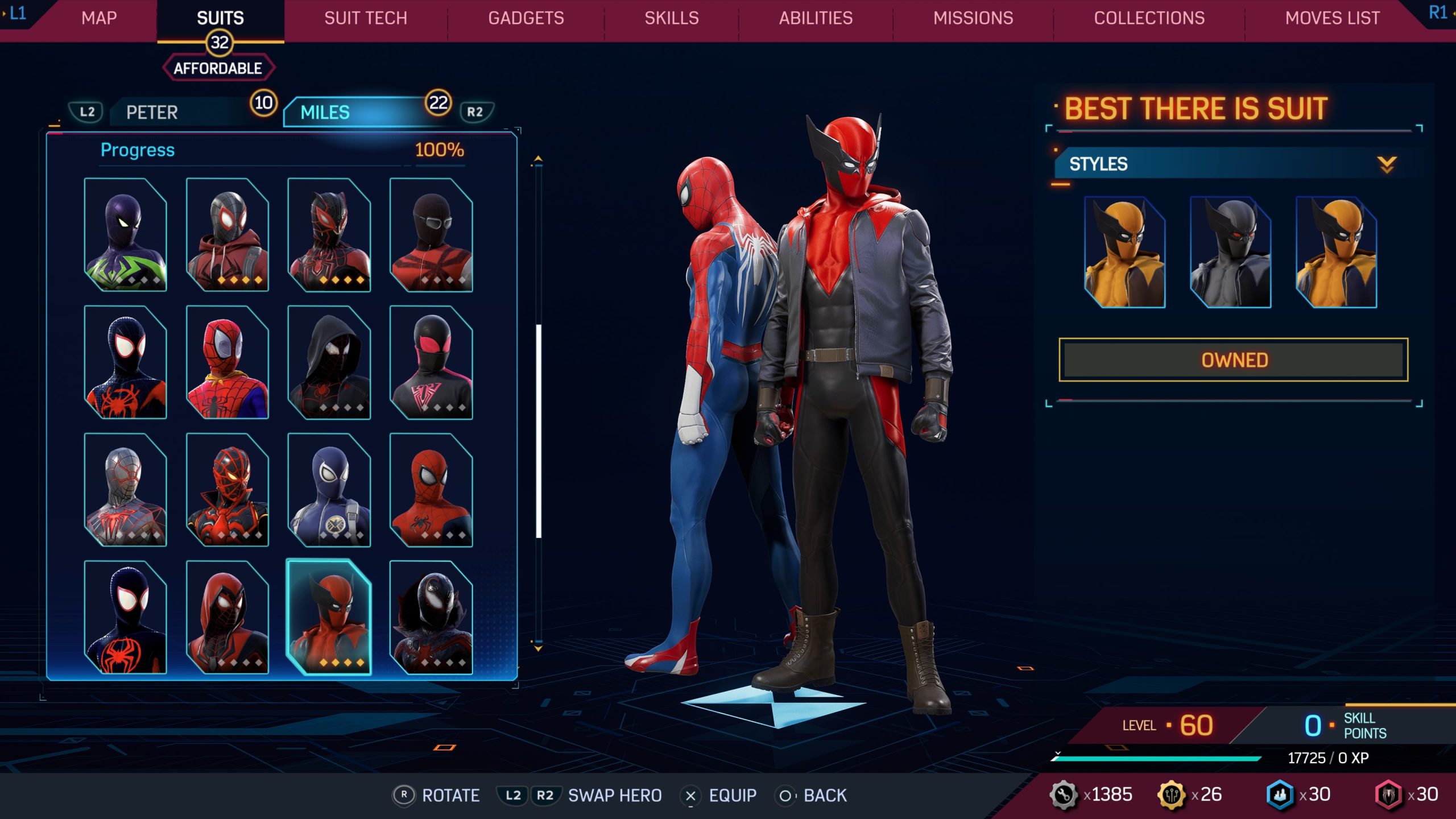Viewport: 1456px width, 819px height.
Task: Choose the silver webbed suit icon
Action: (125, 490)
